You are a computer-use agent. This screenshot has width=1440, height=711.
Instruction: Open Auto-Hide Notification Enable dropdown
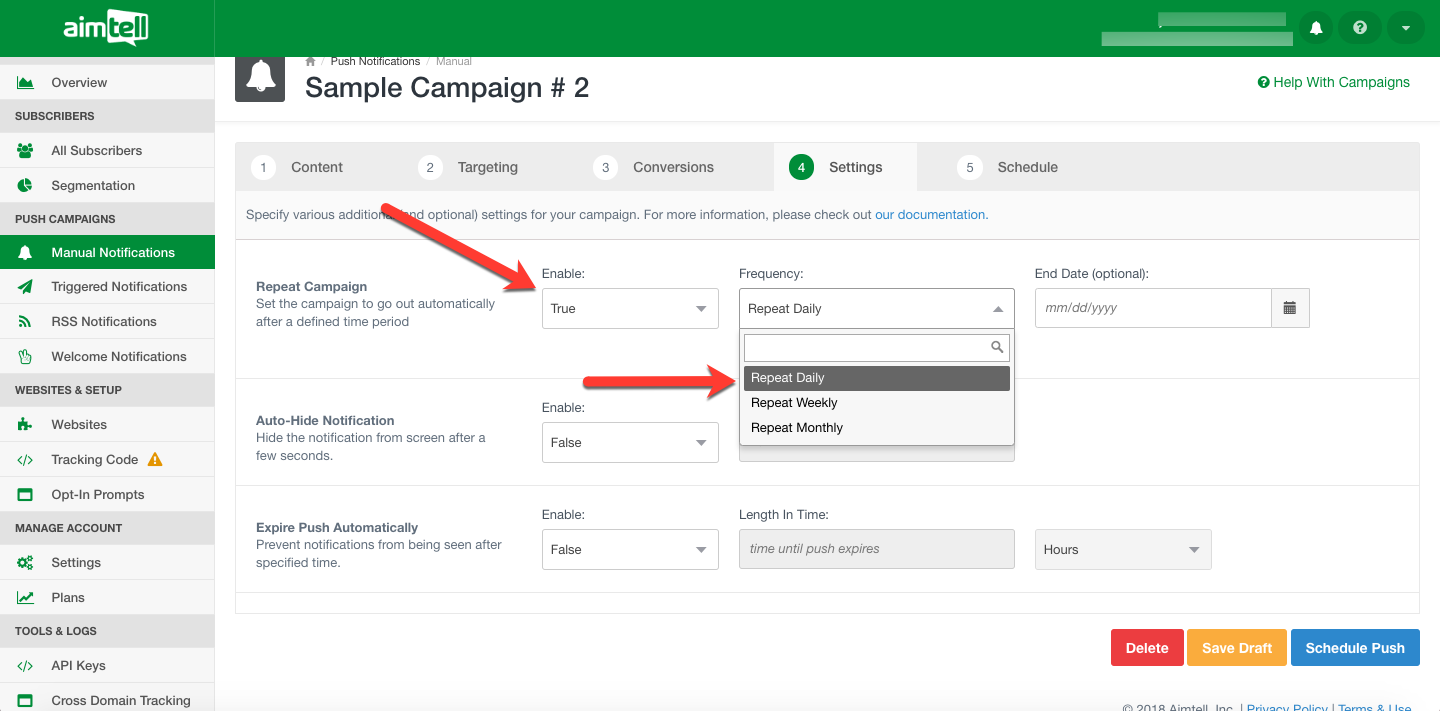(629, 442)
